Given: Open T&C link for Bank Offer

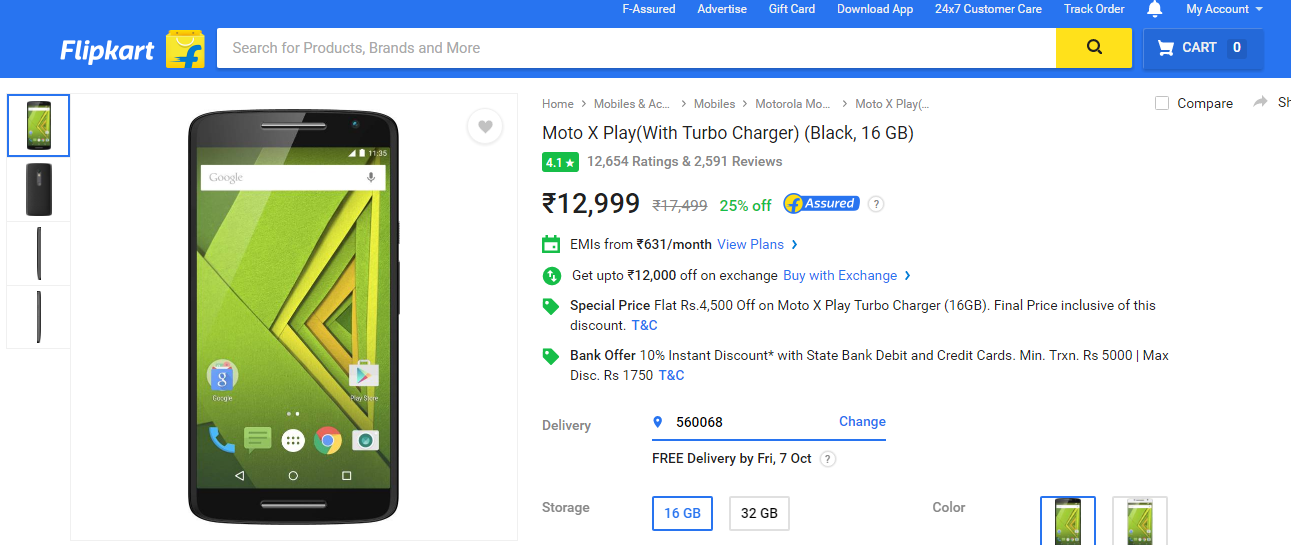Looking at the screenshot, I should (x=671, y=375).
